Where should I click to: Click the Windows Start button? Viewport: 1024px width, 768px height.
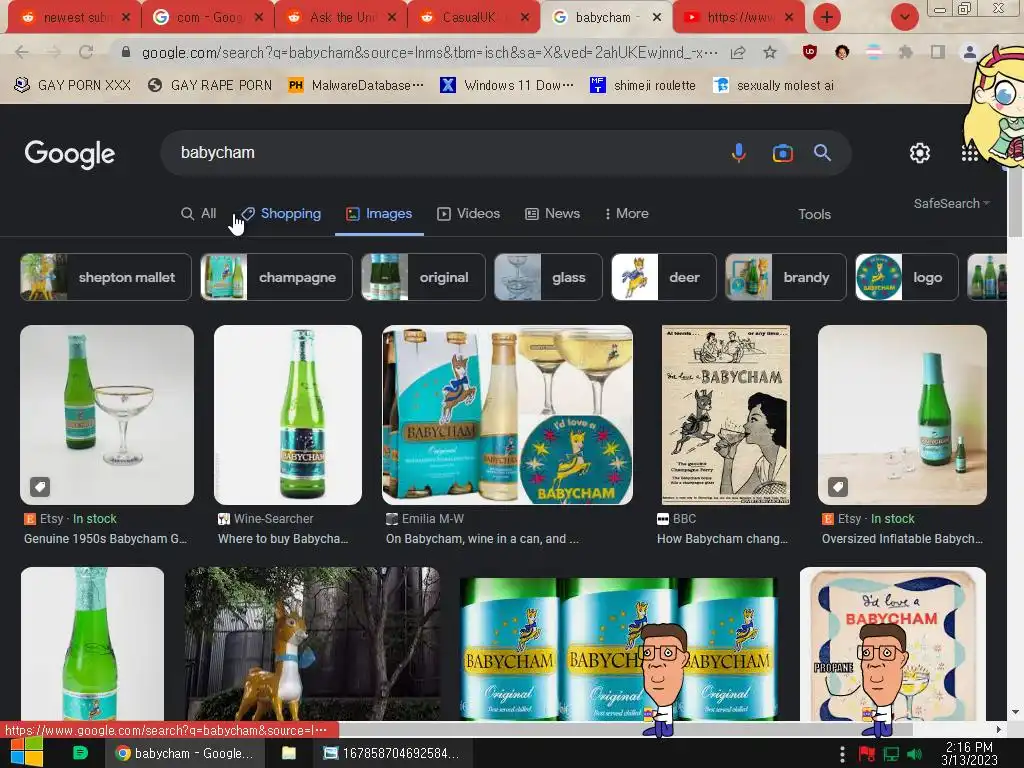(27, 753)
